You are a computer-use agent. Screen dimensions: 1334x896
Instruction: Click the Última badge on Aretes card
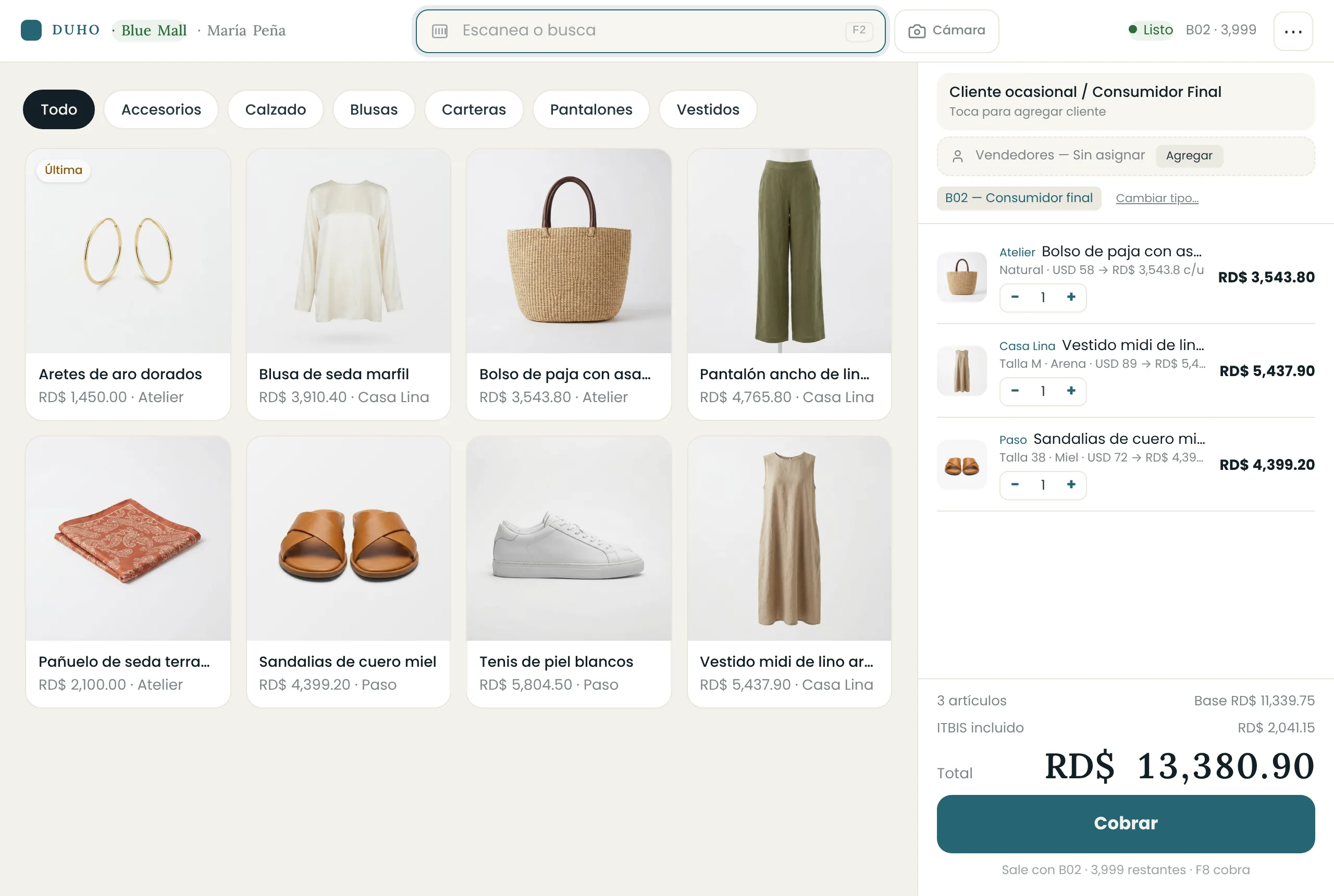[x=64, y=170]
